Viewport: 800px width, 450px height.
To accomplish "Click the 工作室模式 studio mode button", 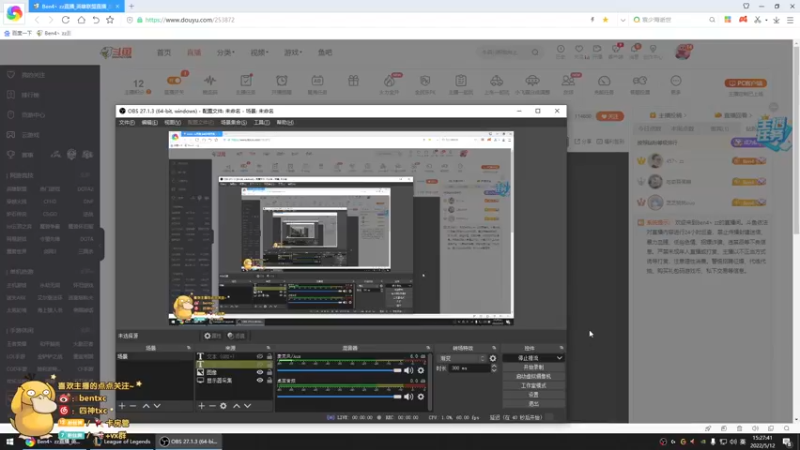I will (x=534, y=386).
